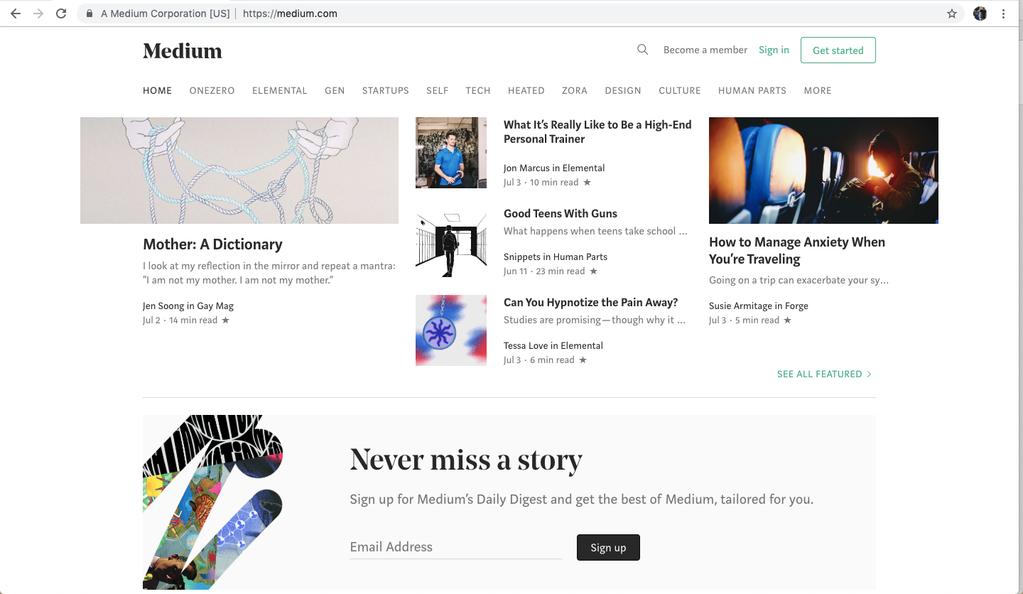The height and width of the screenshot is (594, 1023).
Task: Click the browser back arrow
Action: point(16,13)
